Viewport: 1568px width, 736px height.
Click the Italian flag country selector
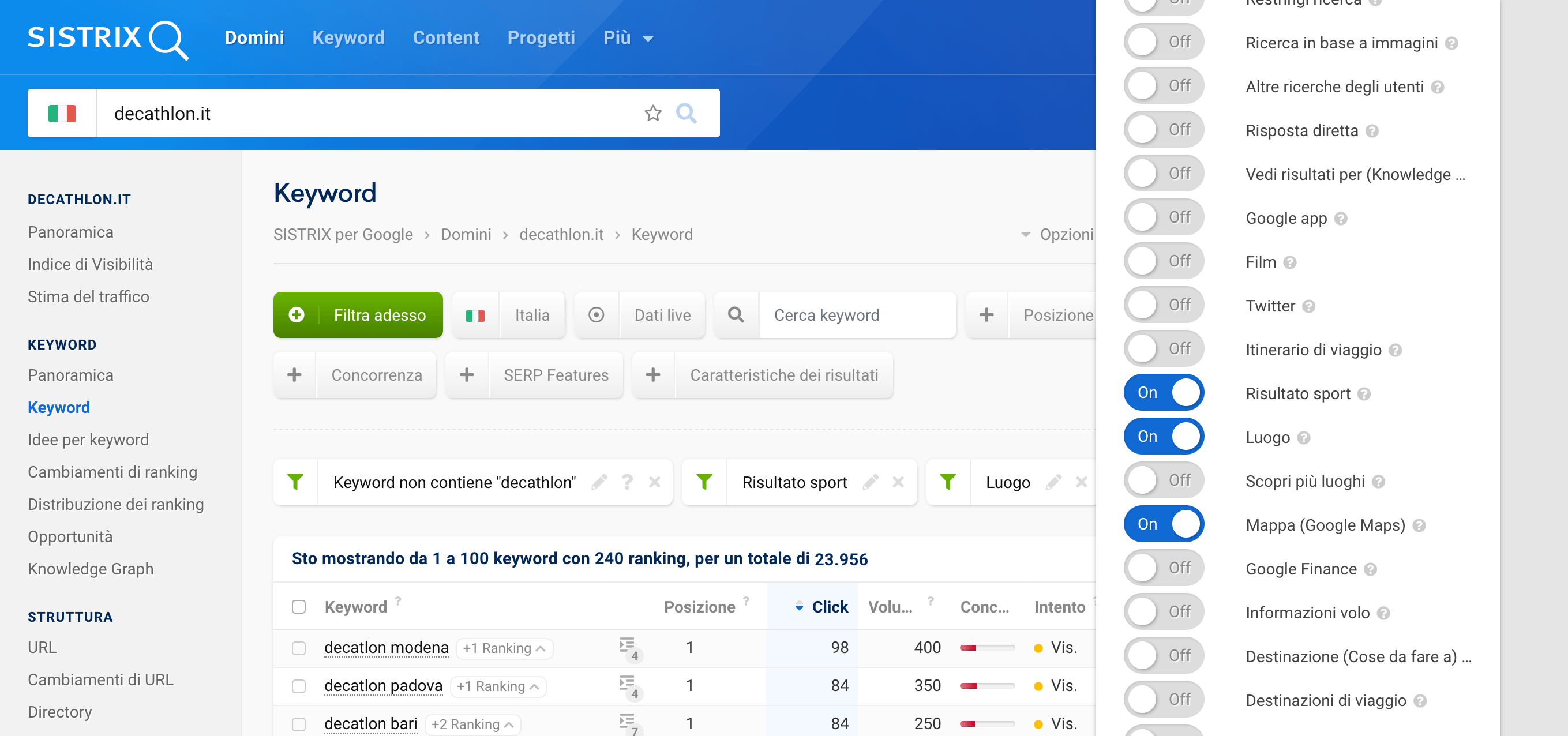coord(62,113)
